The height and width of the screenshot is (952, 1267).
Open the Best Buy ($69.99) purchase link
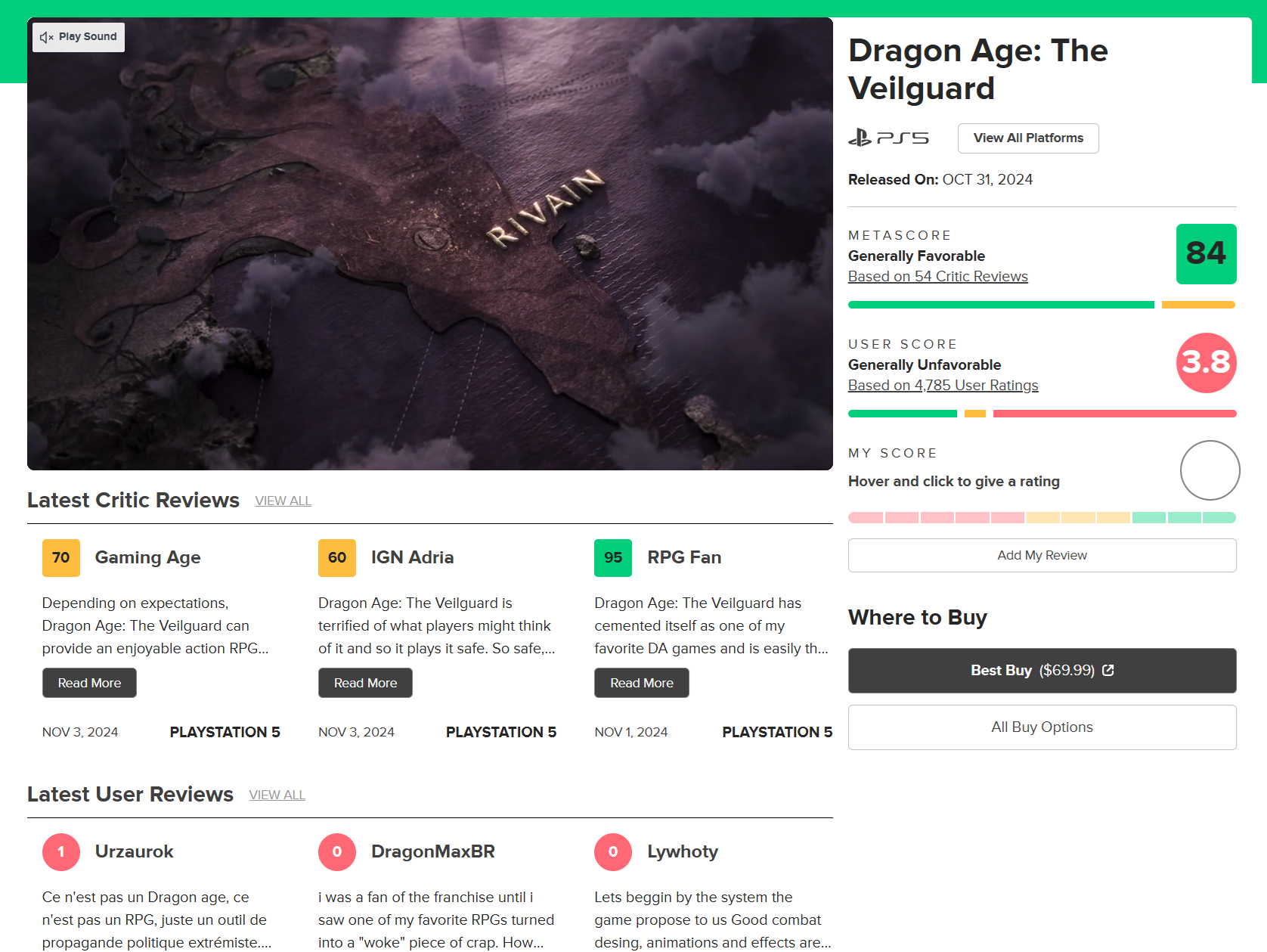1042,671
